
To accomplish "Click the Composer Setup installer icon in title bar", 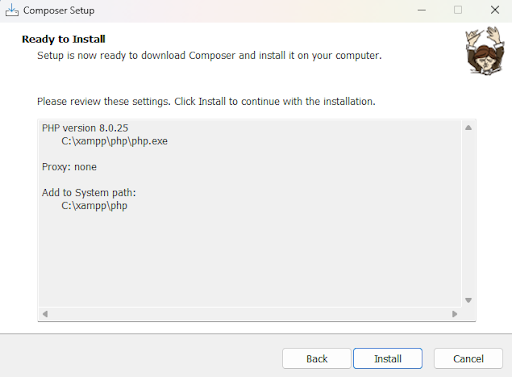I will pos(12,10).
